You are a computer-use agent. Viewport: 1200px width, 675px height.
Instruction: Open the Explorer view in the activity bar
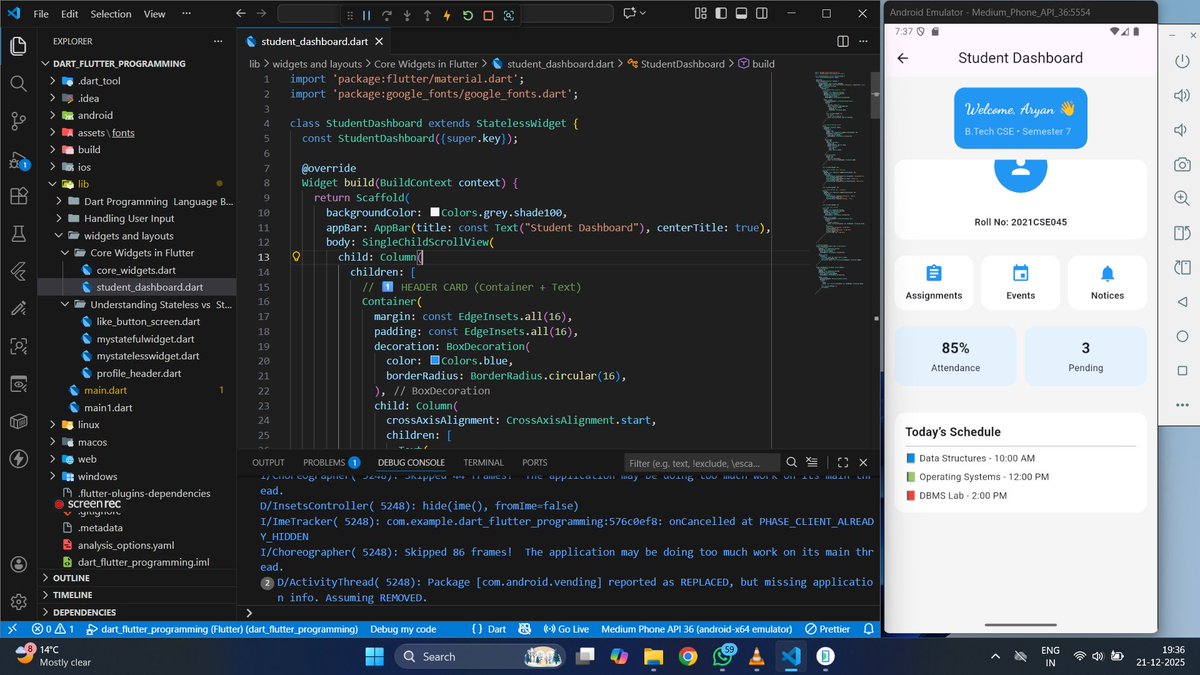point(18,47)
